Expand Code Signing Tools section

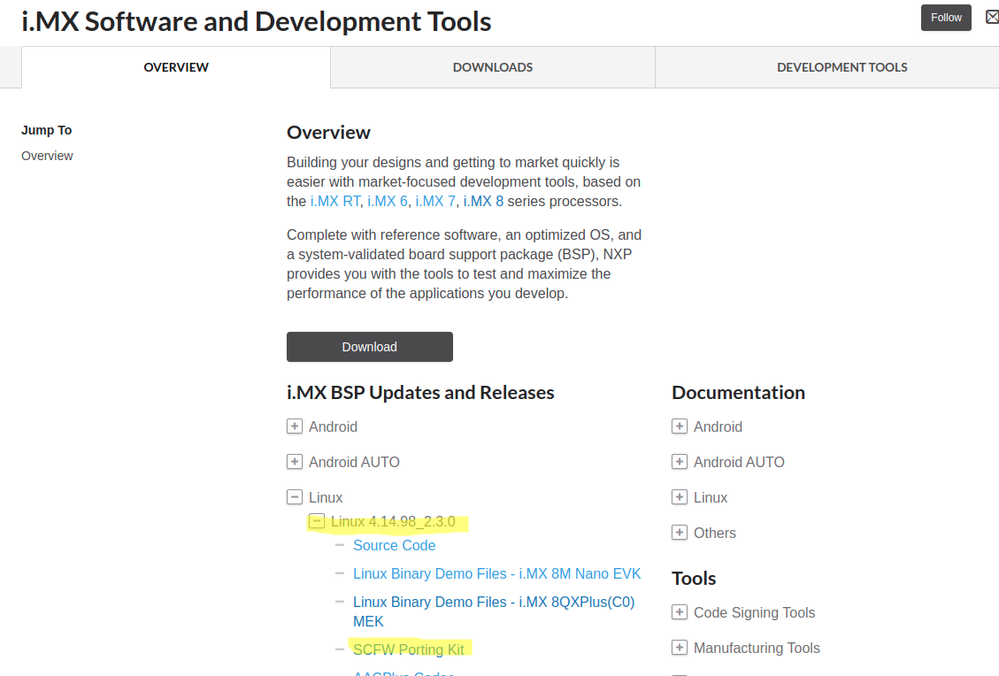(x=679, y=612)
